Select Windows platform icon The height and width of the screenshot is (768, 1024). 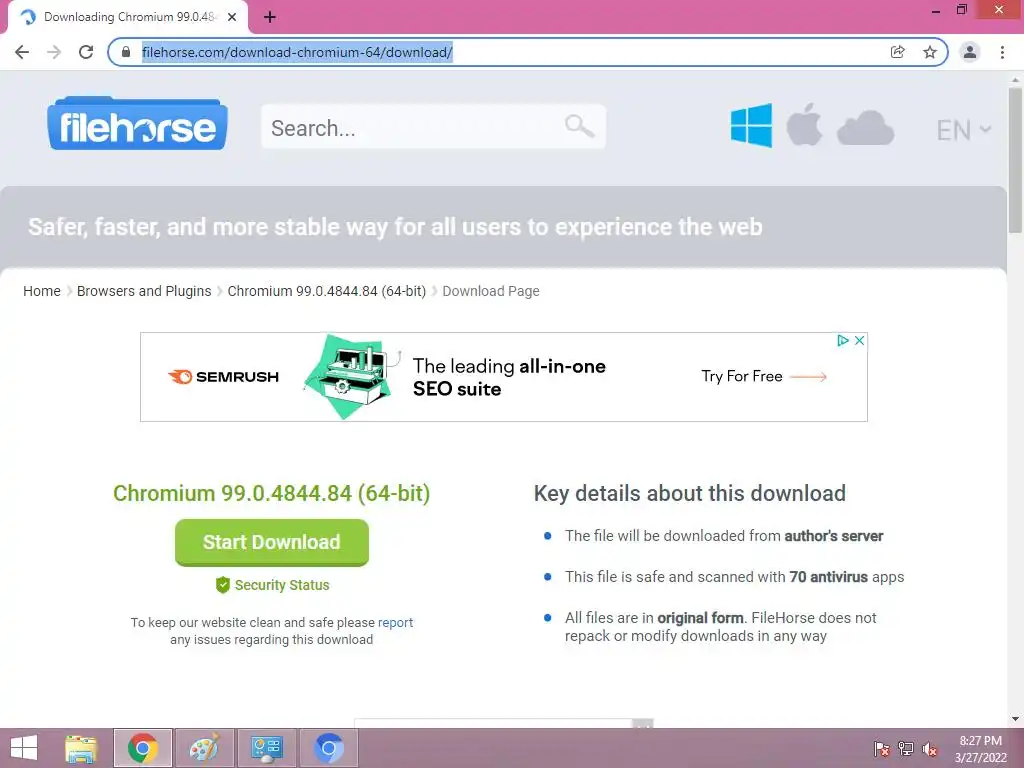[751, 125]
